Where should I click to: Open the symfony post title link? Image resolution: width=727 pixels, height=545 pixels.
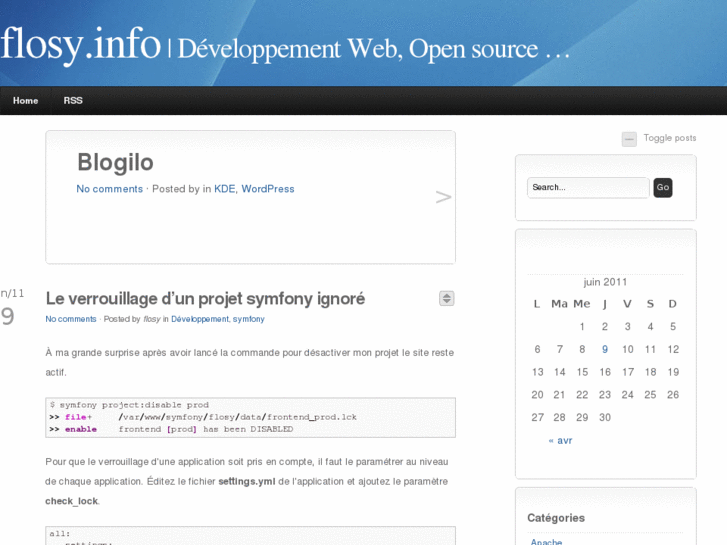(205, 298)
